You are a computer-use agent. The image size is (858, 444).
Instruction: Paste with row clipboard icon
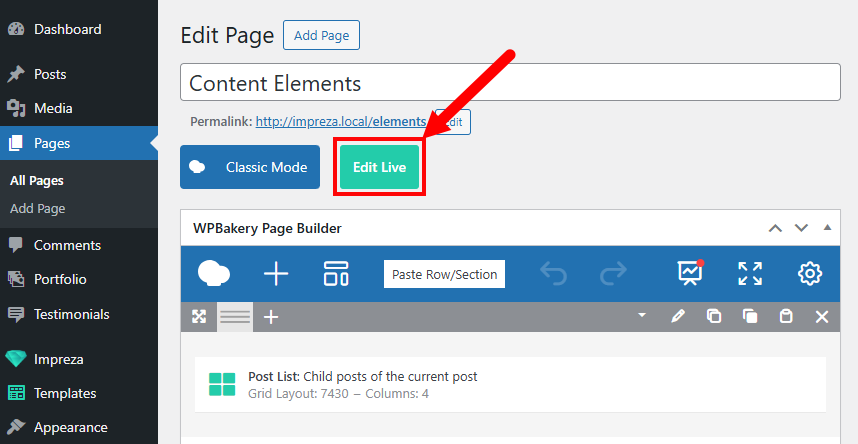786,316
